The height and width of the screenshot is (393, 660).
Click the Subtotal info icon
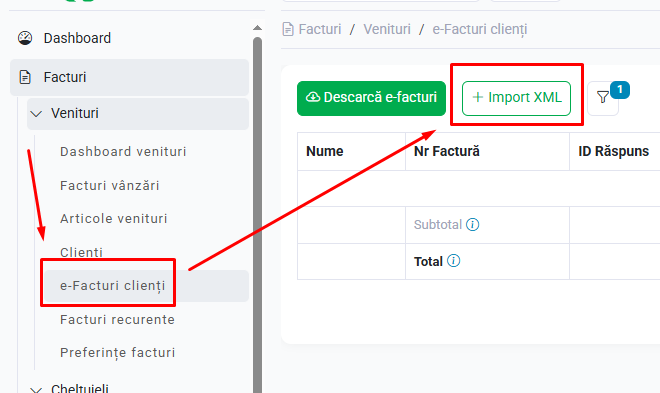[x=472, y=225]
